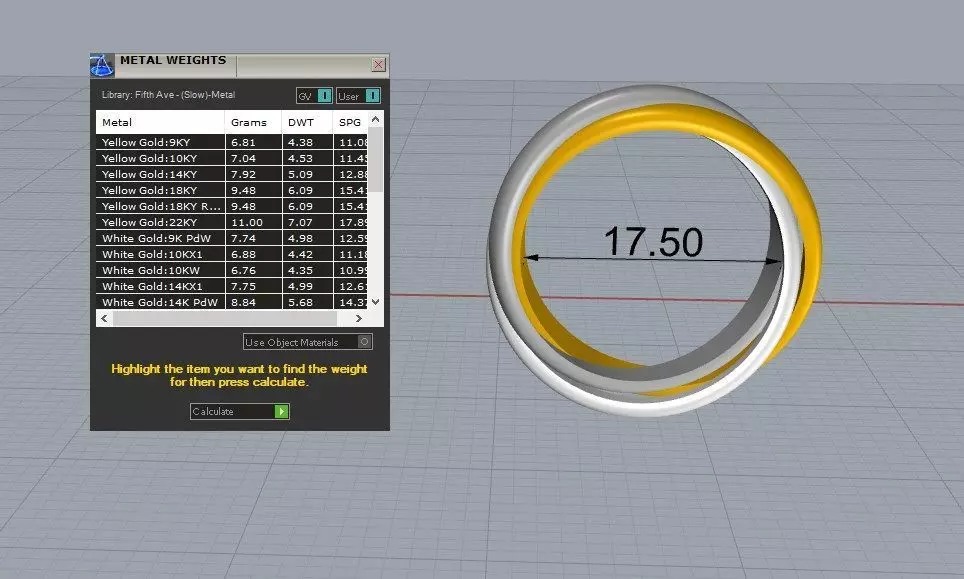Select the White Gold:10KX1 row
Viewport: 964px width, 579px height.
click(x=232, y=254)
